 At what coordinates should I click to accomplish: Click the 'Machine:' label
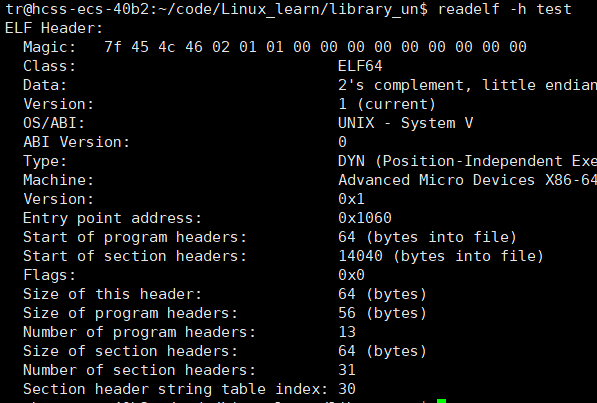(x=58, y=180)
